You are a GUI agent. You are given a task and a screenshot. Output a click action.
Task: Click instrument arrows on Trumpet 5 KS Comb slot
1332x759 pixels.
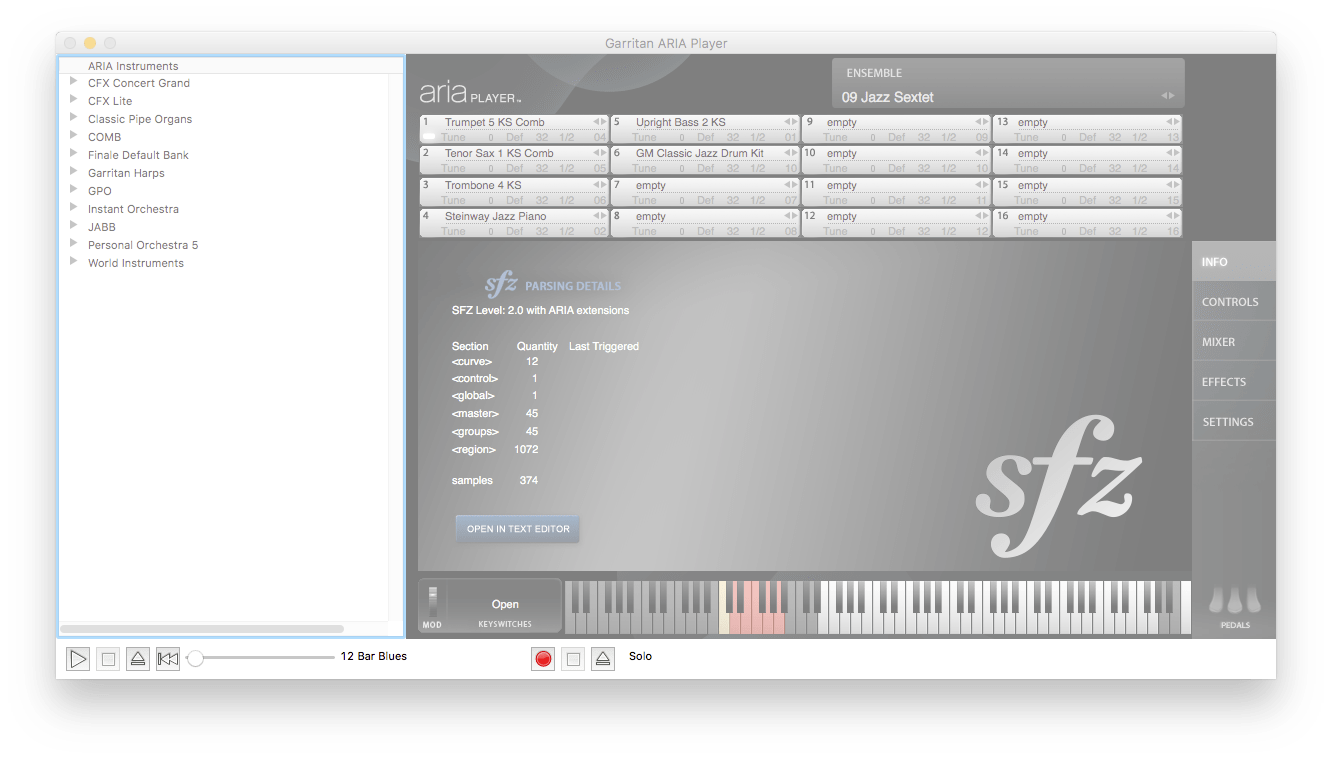pyautogui.click(x=599, y=122)
